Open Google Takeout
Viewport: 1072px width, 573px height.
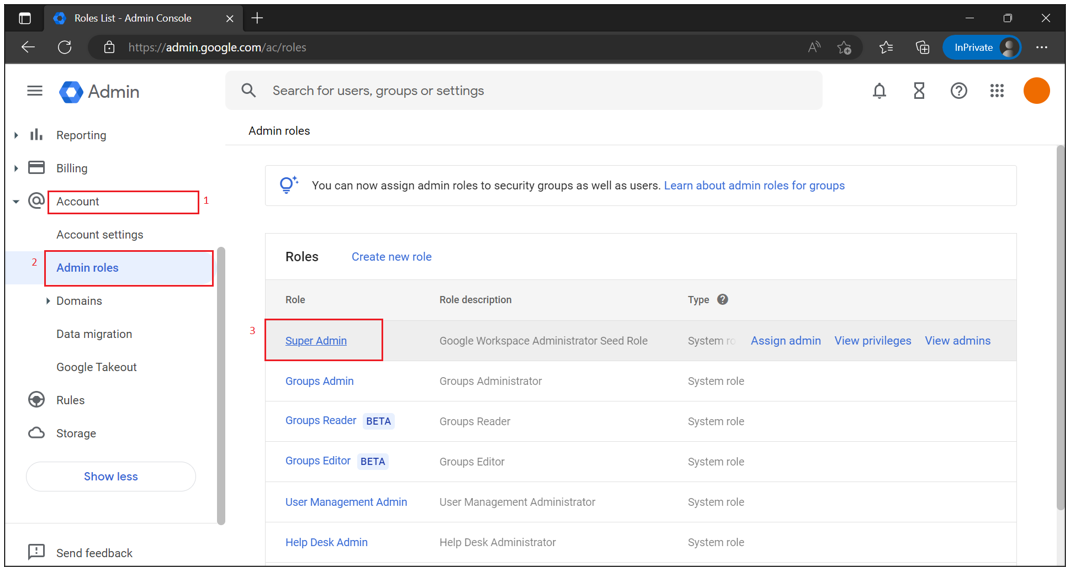click(96, 367)
